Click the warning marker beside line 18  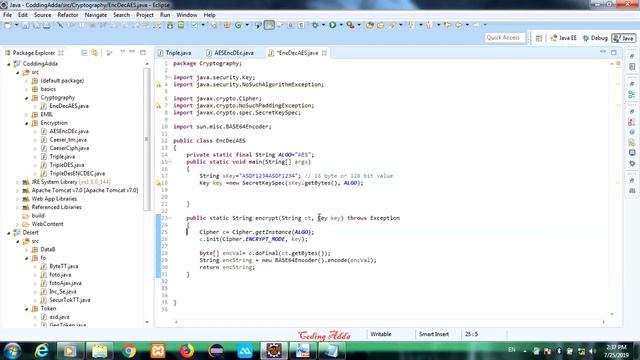coord(158,183)
